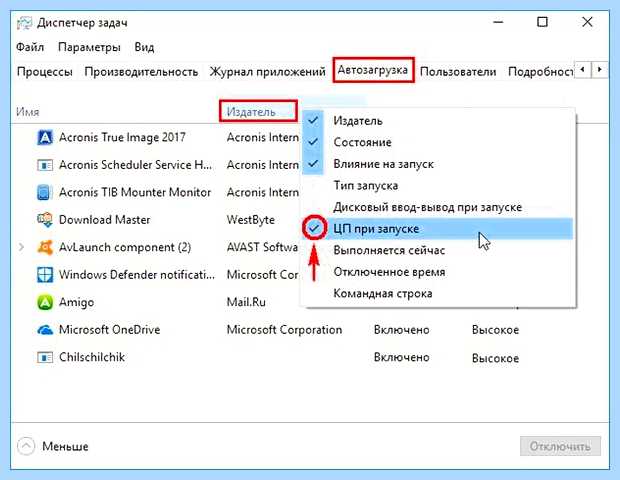Click Высокое impact in Chilschilchik row
The width and height of the screenshot is (620, 480).
point(495,358)
